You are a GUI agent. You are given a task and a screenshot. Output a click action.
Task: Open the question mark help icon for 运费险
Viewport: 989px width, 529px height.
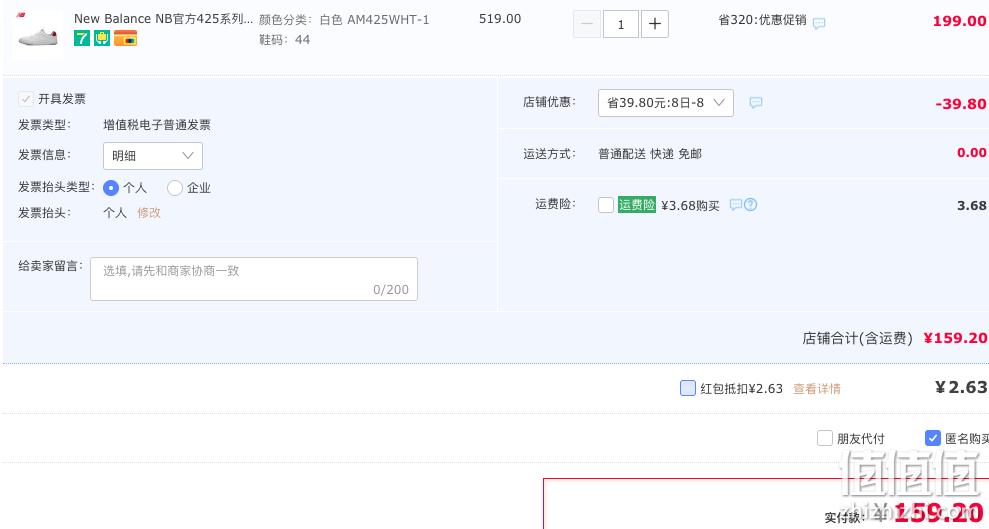click(x=751, y=205)
